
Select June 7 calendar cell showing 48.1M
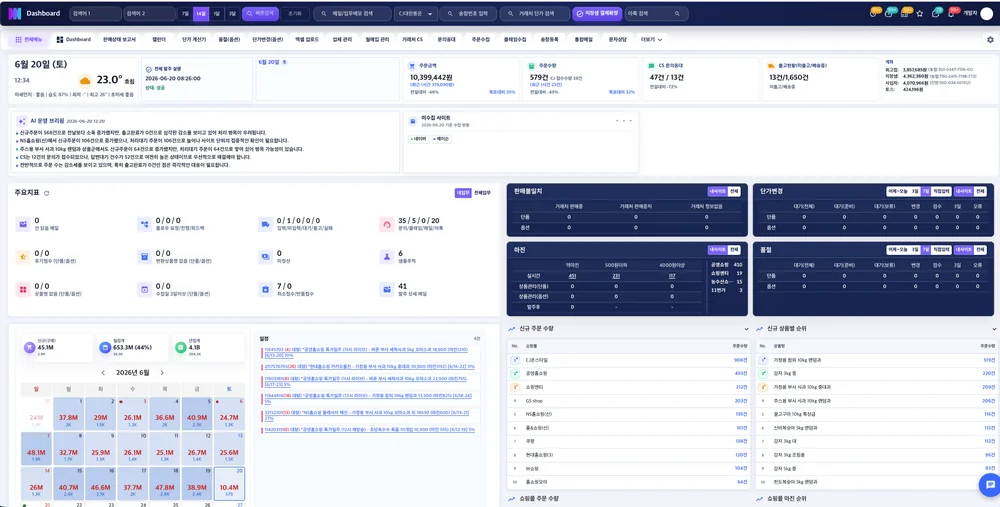(x=36, y=450)
